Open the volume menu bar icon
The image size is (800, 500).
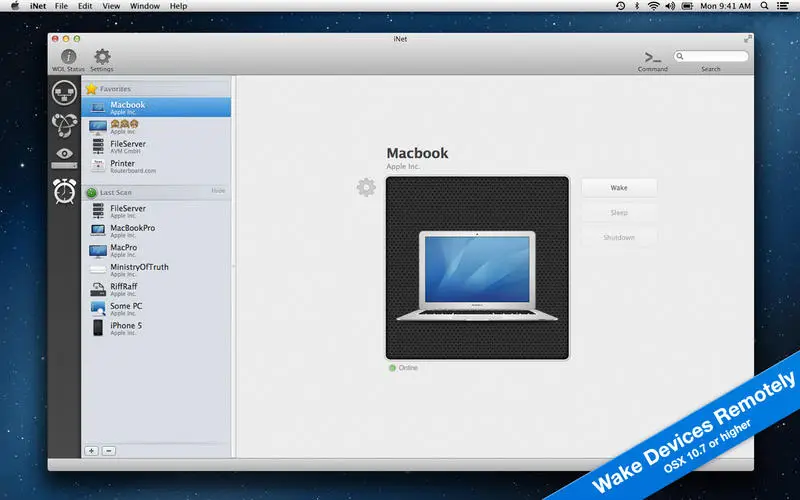pos(670,6)
